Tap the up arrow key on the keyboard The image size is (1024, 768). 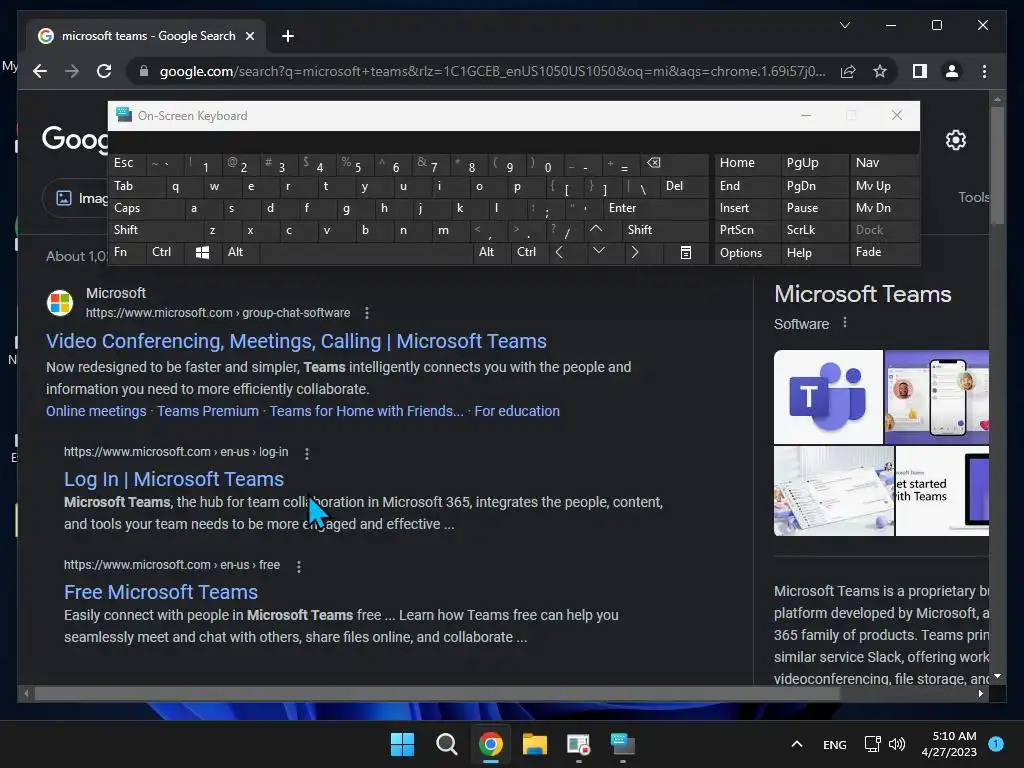[597, 230]
